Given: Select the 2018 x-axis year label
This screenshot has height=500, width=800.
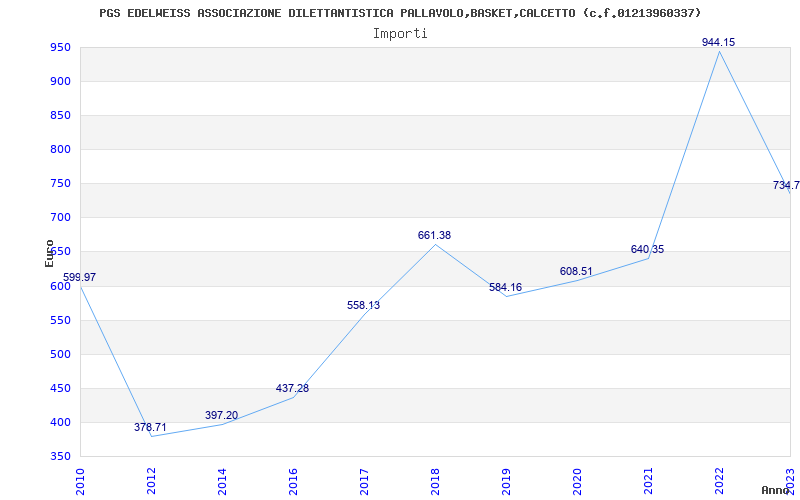Looking at the screenshot, I should click(x=435, y=482).
